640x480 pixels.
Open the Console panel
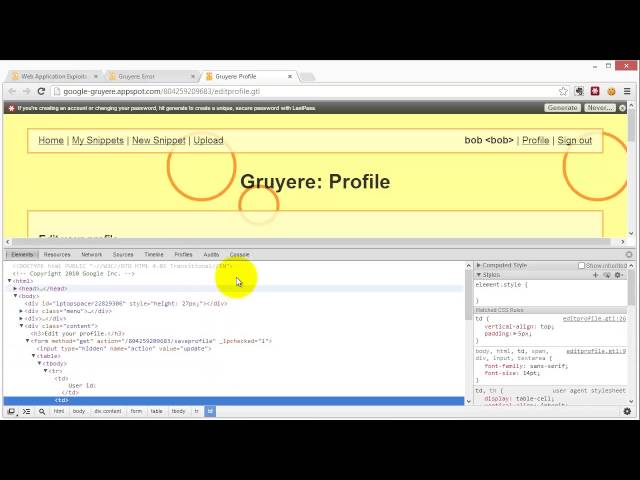pos(240,254)
